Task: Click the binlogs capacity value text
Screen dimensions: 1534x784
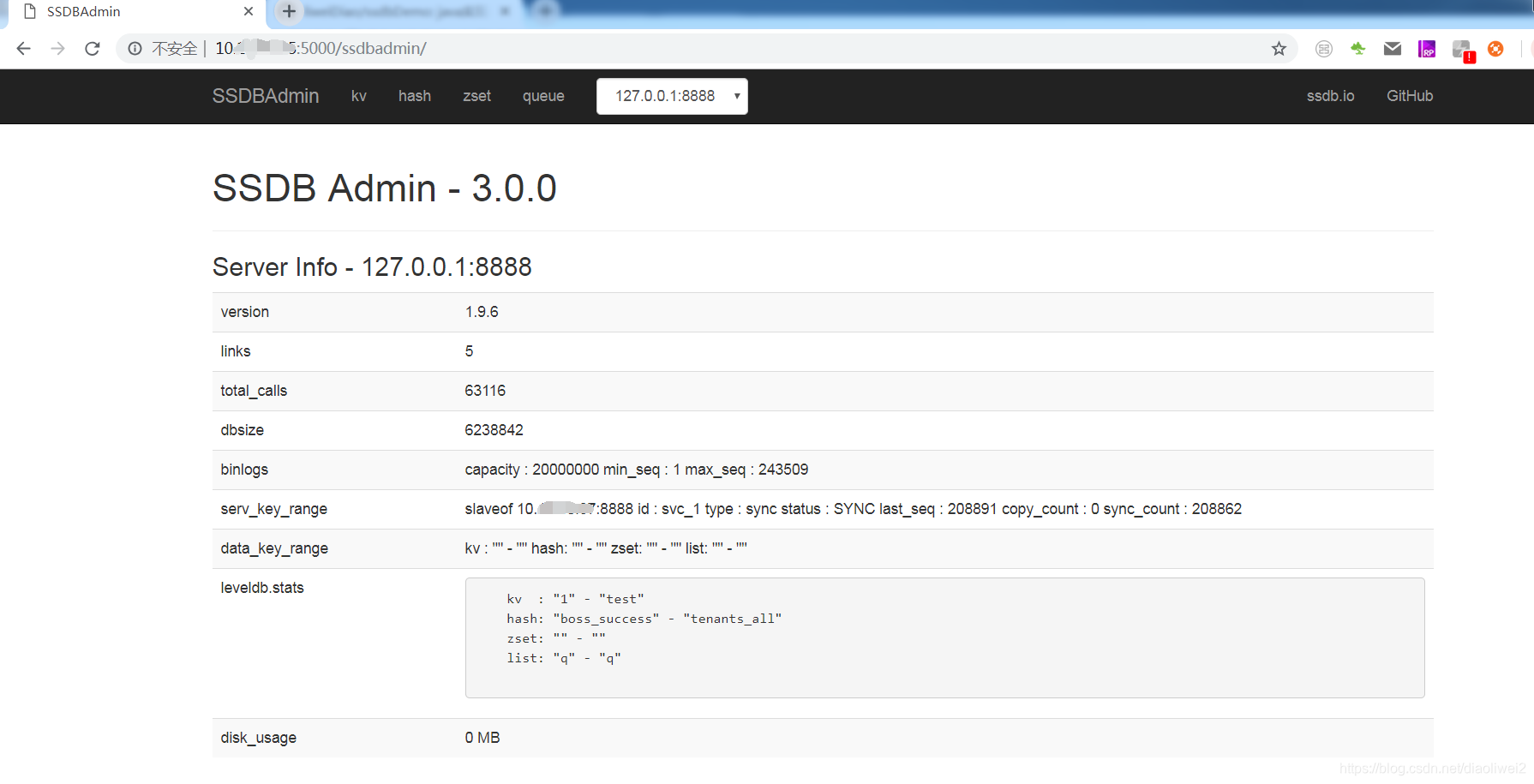Action: pos(637,470)
